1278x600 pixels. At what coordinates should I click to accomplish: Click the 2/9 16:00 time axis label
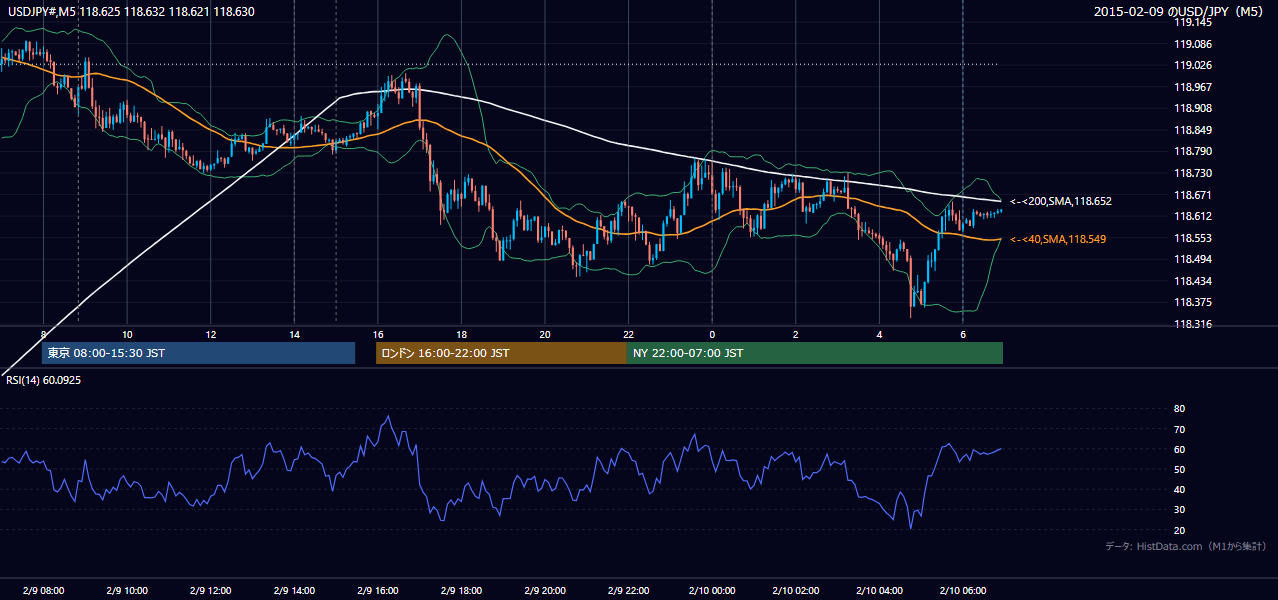[x=377, y=590]
